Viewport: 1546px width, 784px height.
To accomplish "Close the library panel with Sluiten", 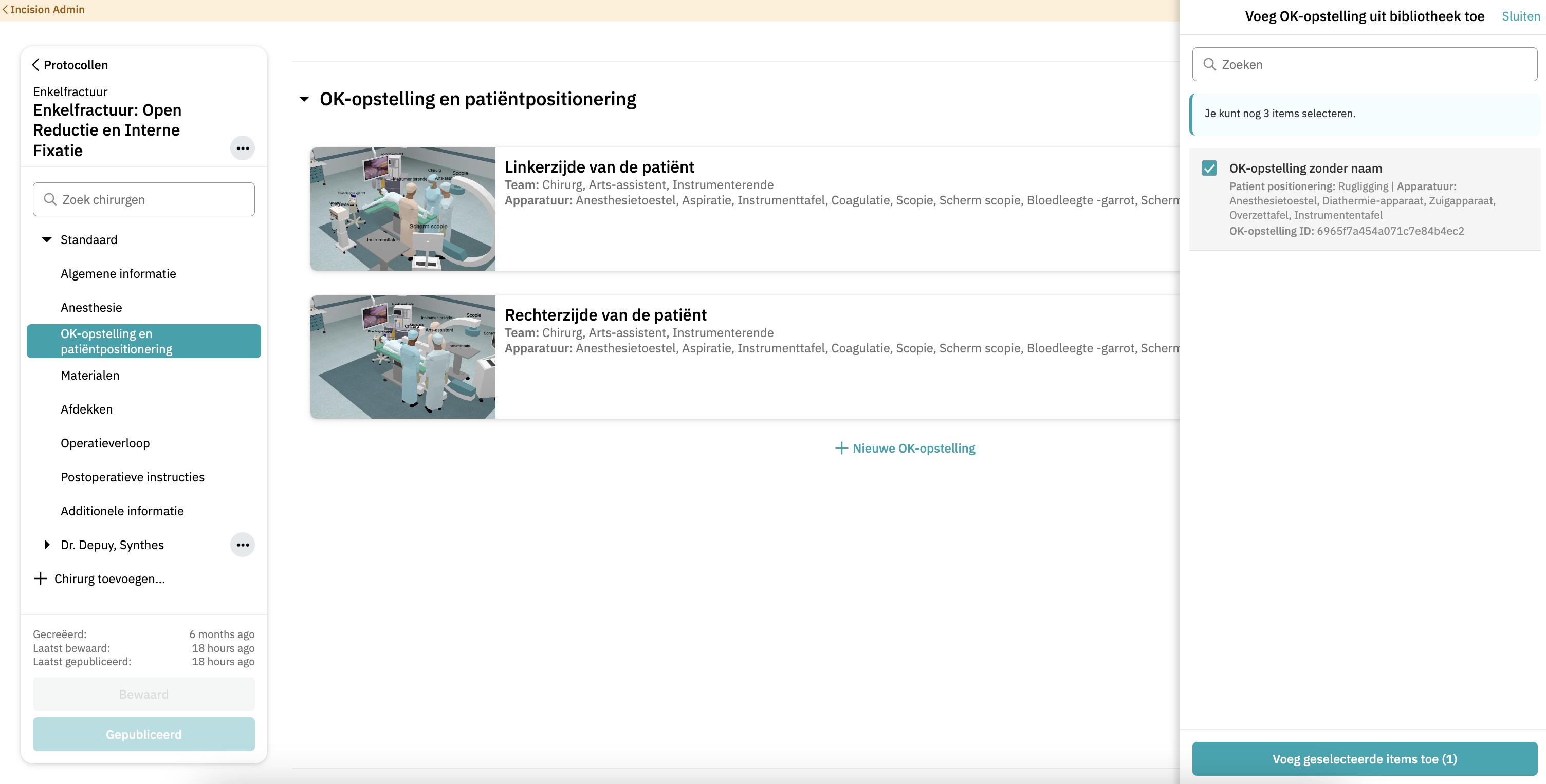I will click(x=1520, y=16).
